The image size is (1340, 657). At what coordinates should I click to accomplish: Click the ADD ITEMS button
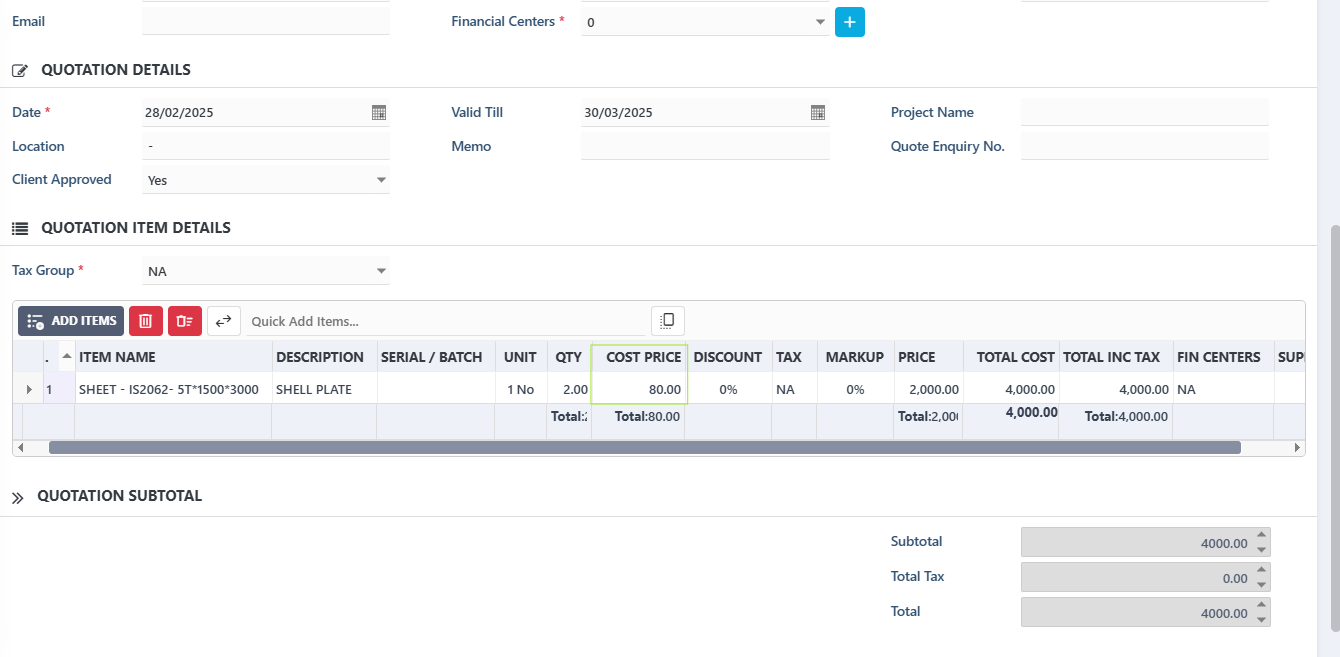(71, 321)
